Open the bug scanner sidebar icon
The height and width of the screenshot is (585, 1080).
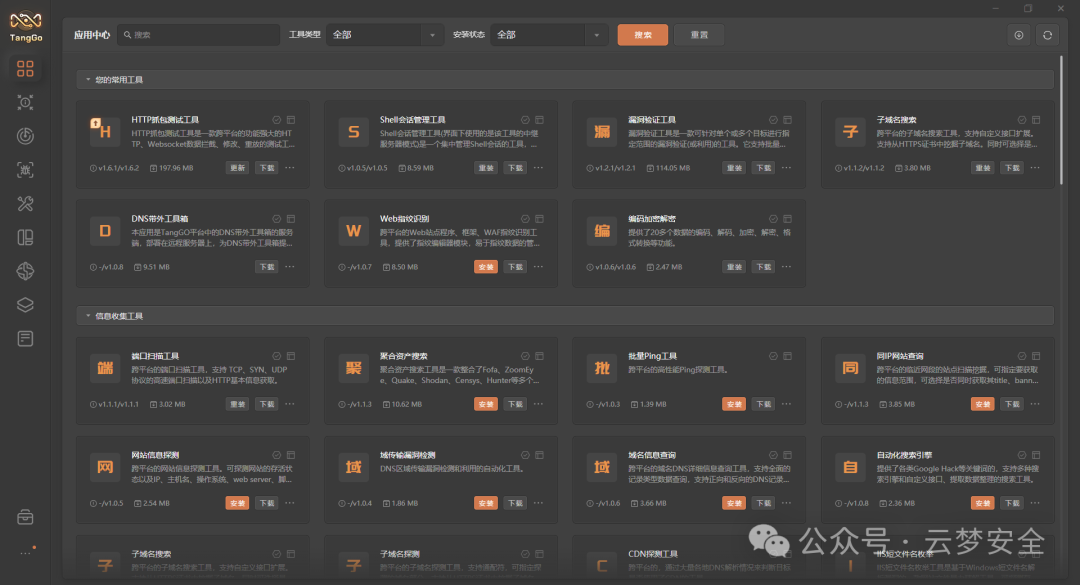[x=25, y=170]
